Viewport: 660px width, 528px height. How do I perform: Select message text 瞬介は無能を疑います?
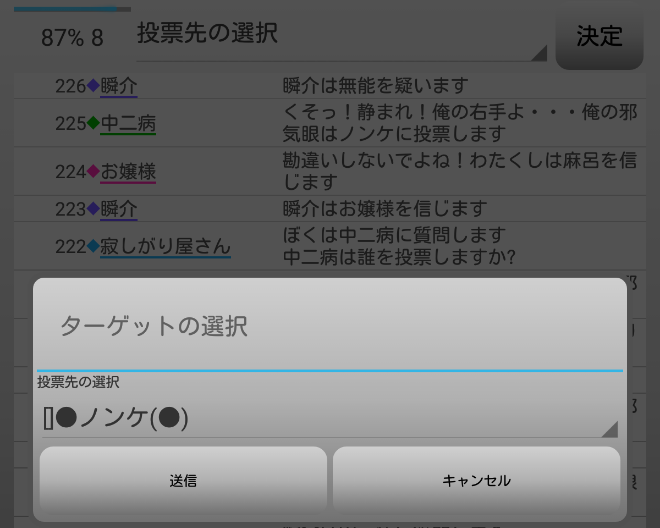(375, 85)
